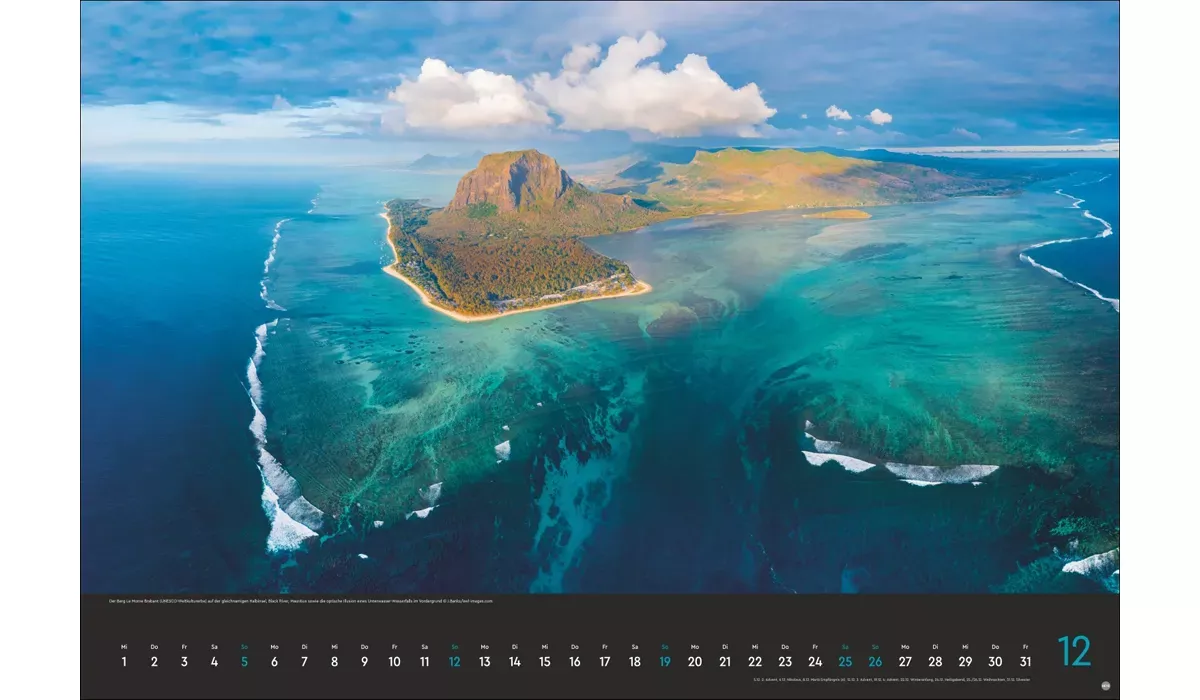The image size is (1200, 700).
Task: Select day 6 in the date strip
Action: [x=274, y=661]
